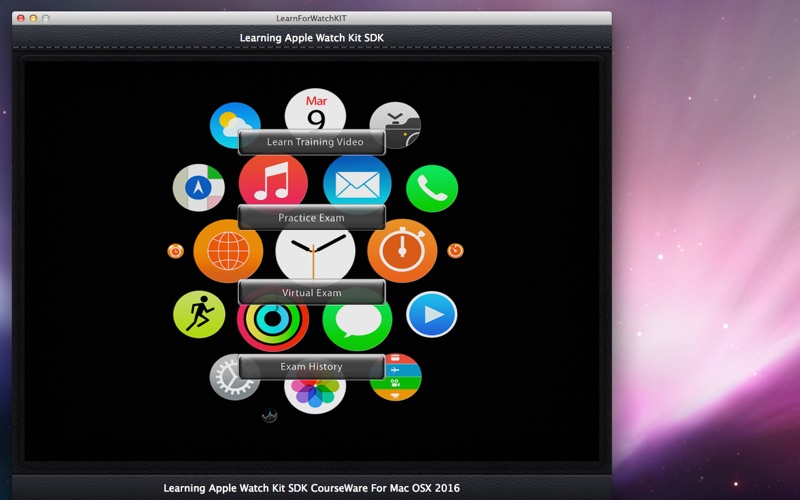The width and height of the screenshot is (800, 500).
Task: Open the orange World globe icon
Action: coord(228,251)
